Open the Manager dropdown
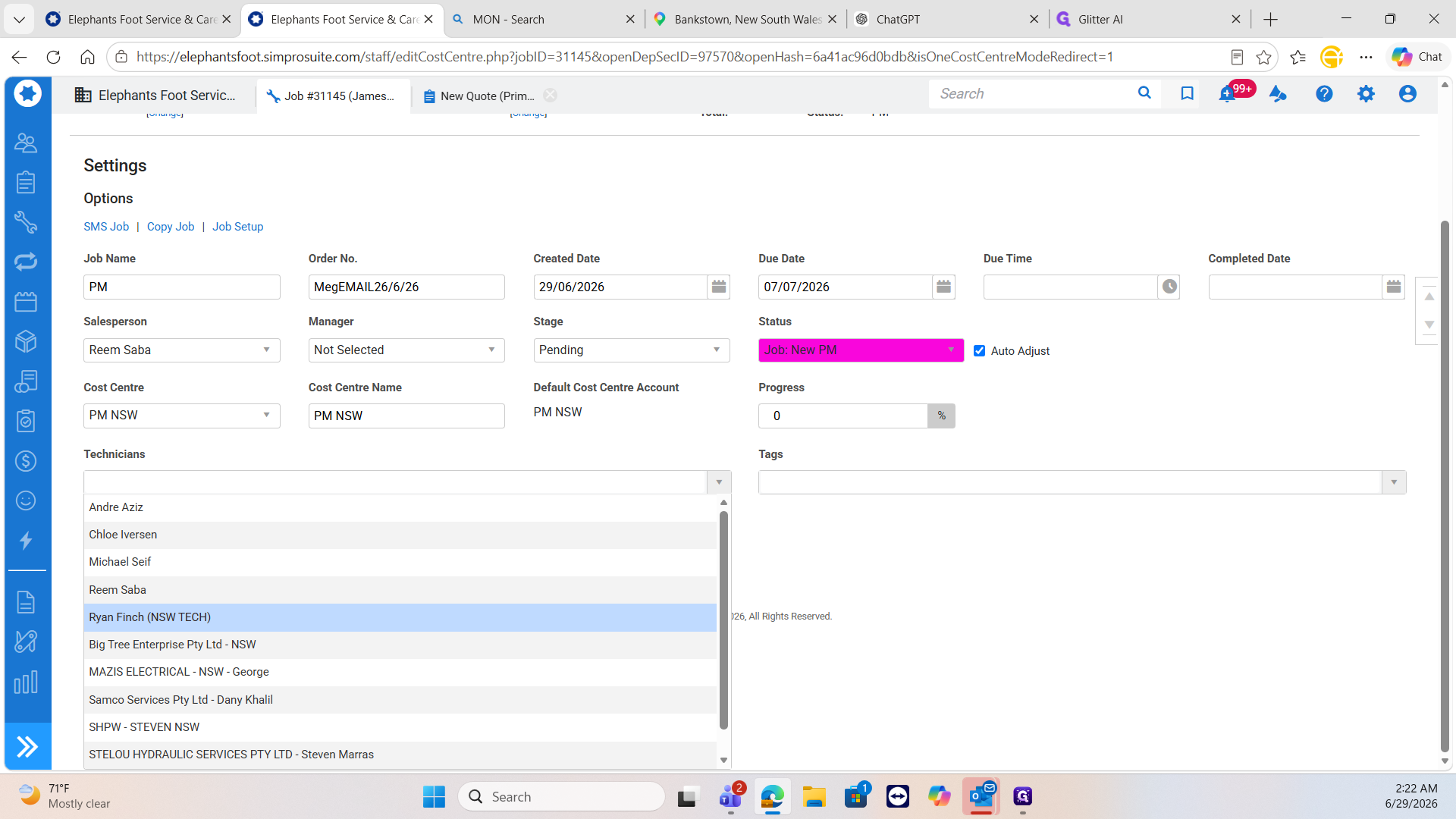The width and height of the screenshot is (1456, 819). click(x=406, y=350)
